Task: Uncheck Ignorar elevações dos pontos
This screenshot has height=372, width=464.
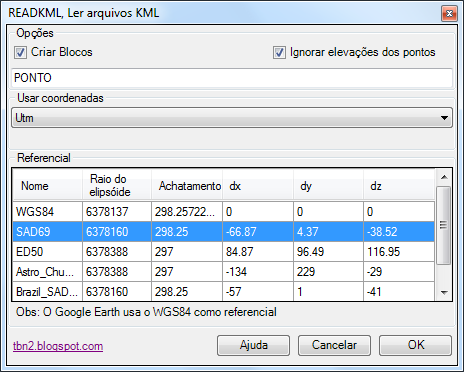Action: [279, 52]
